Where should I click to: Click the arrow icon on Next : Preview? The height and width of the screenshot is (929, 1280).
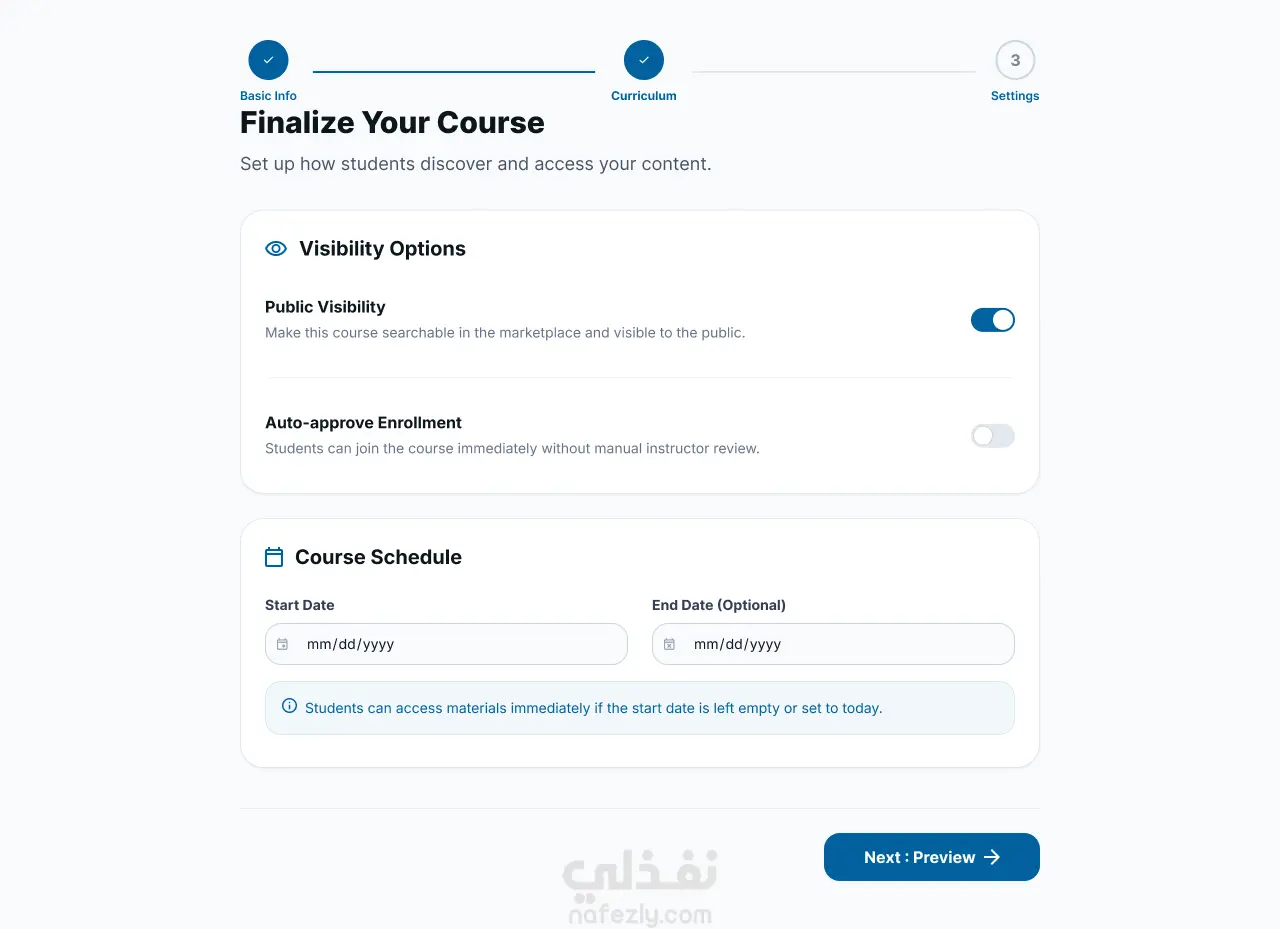pos(992,857)
